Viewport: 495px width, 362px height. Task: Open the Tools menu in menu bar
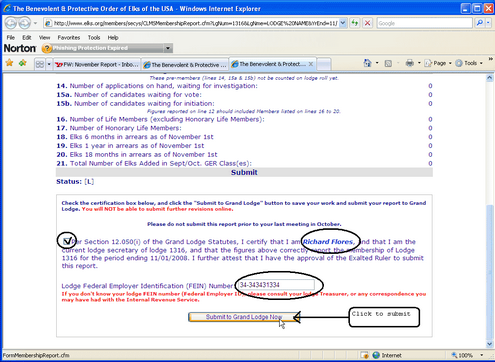pos(94,37)
